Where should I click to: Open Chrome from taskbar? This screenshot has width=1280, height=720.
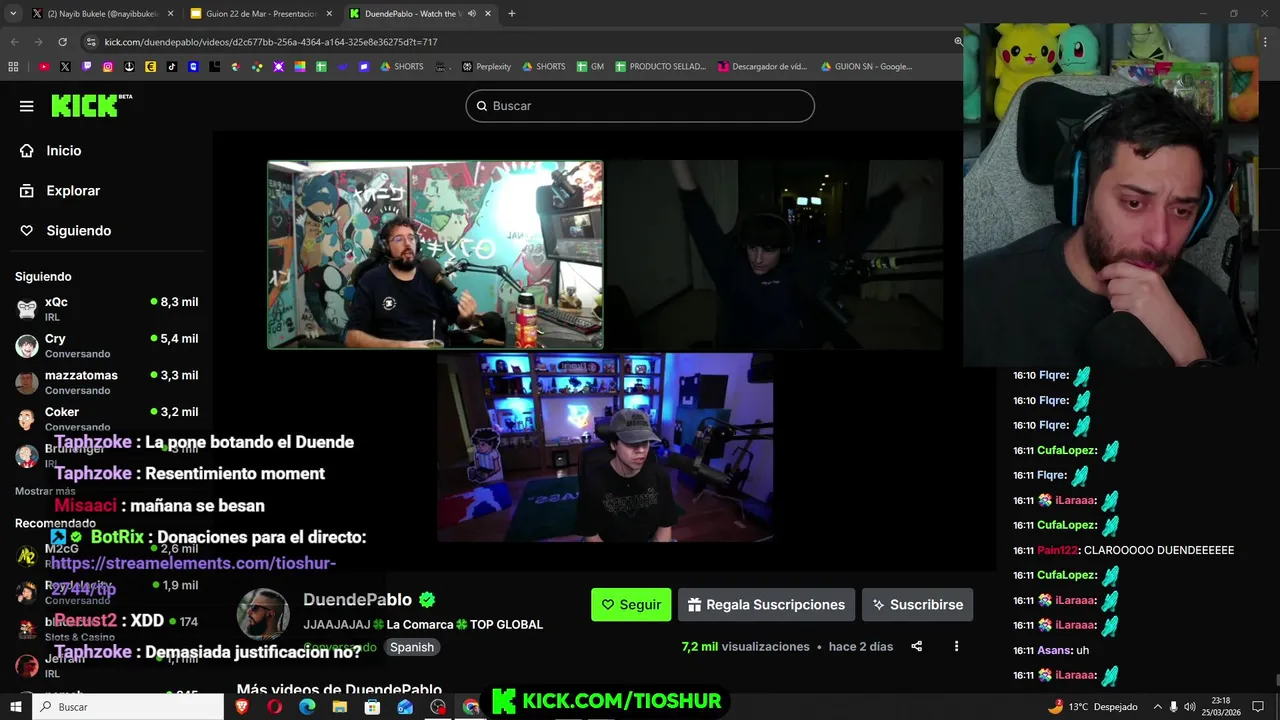pyautogui.click(x=471, y=707)
